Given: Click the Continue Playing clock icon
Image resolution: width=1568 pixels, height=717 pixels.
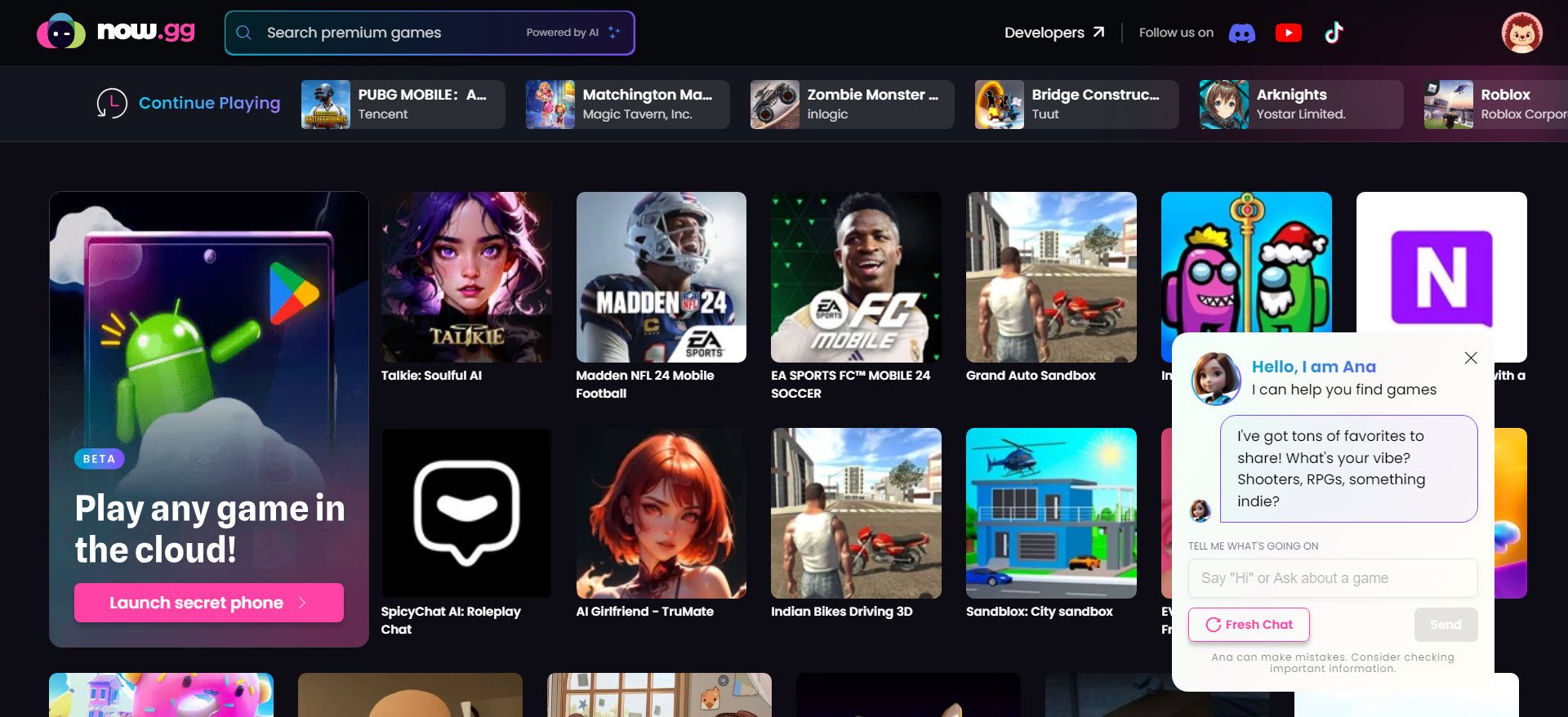Looking at the screenshot, I should click(112, 104).
